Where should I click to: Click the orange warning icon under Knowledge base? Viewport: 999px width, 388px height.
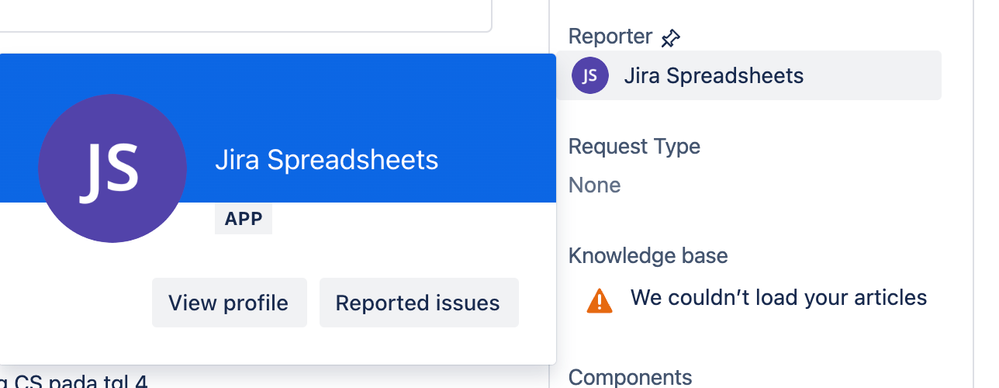600,300
